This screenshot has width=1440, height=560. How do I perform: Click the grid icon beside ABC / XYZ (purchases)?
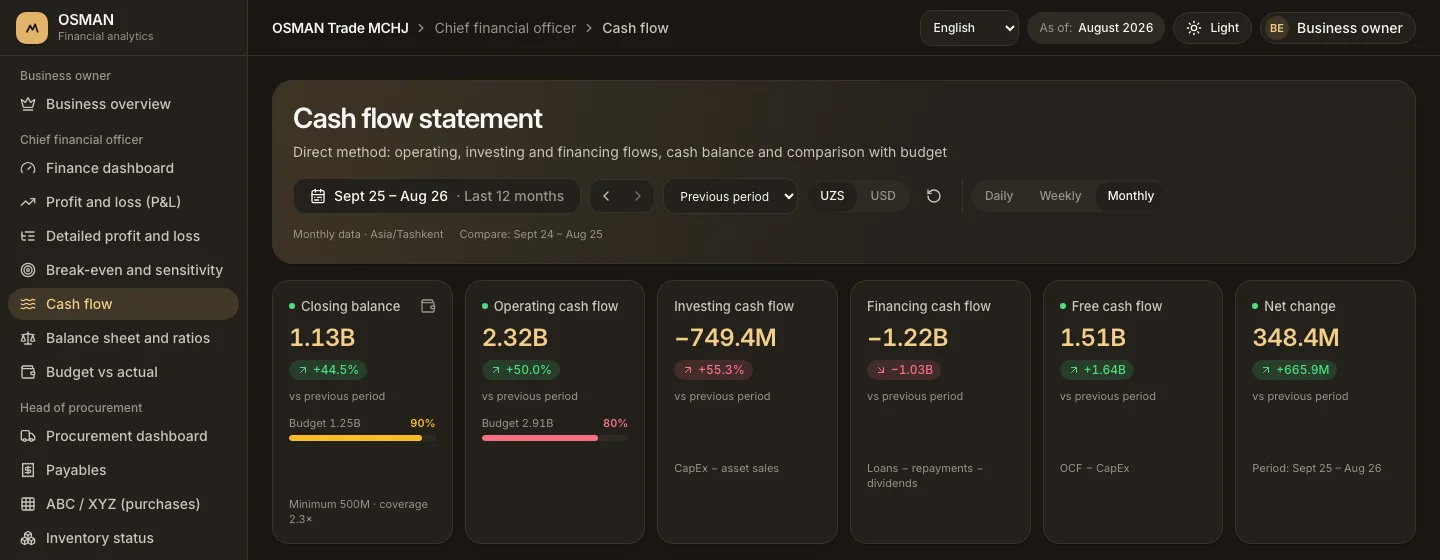click(x=28, y=504)
